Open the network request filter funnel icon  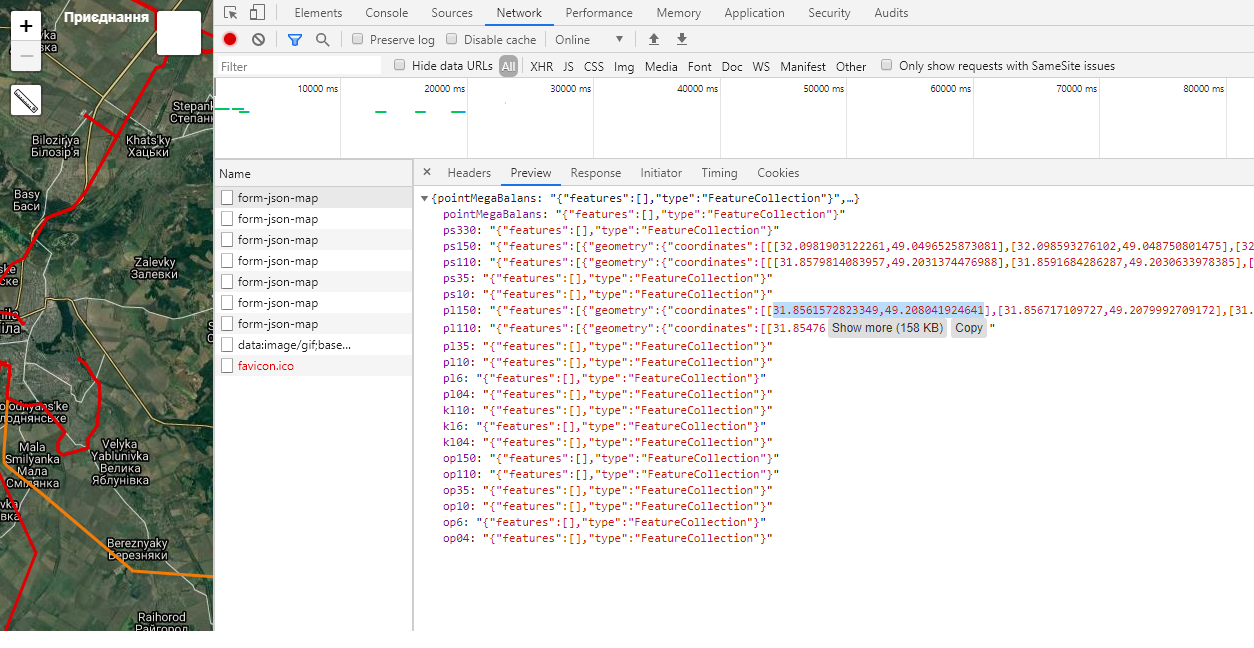293,38
